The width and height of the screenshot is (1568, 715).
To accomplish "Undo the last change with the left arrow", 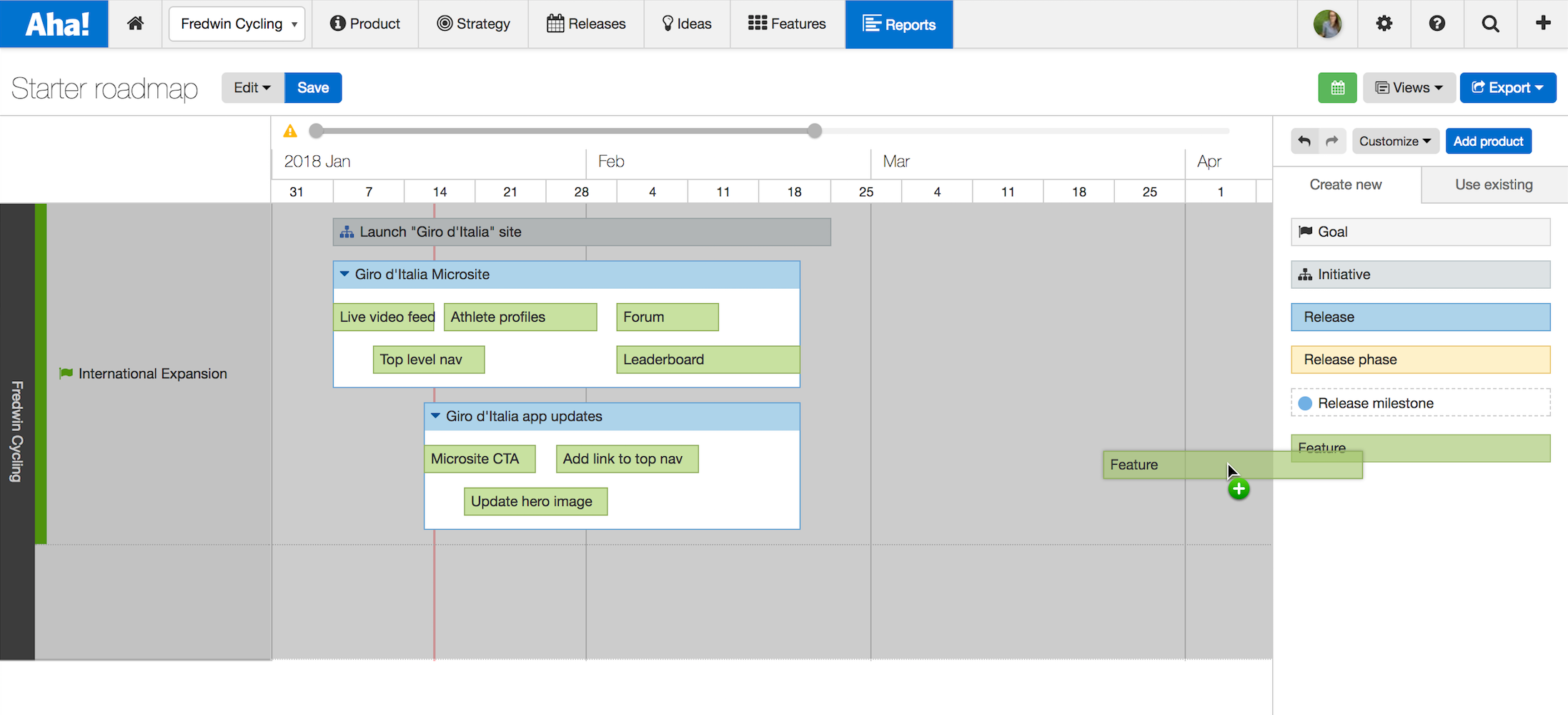I will pyautogui.click(x=1304, y=141).
